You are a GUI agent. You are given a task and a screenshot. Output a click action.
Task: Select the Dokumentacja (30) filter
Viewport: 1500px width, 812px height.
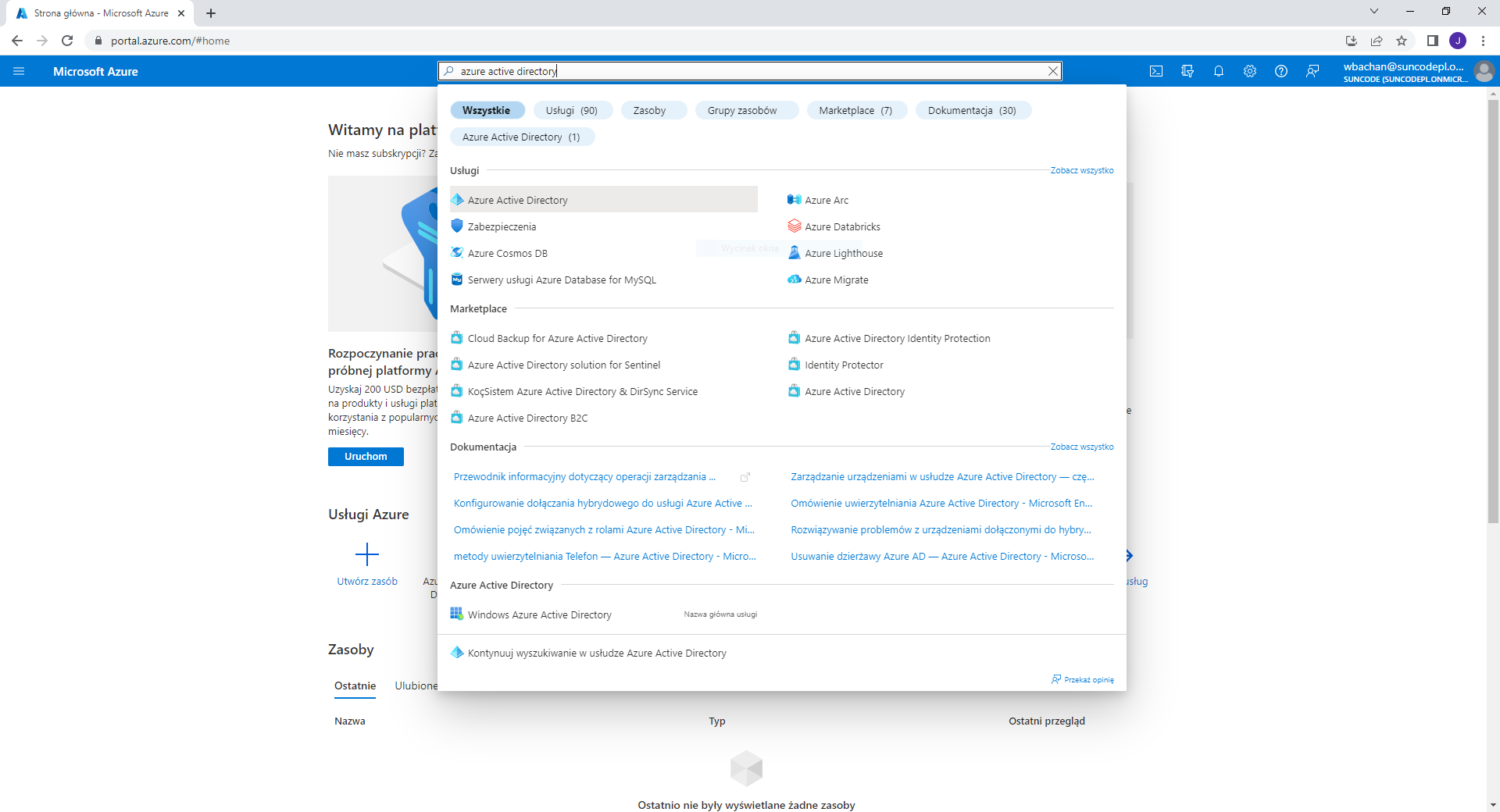click(x=972, y=110)
